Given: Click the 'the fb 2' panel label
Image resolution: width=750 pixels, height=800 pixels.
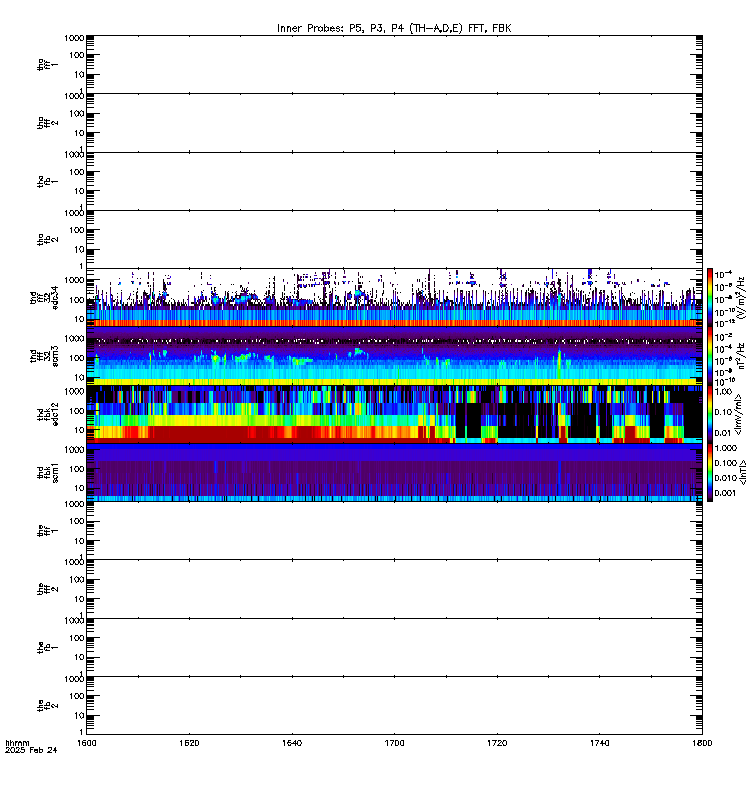Looking at the screenshot, I should (x=47, y=706).
